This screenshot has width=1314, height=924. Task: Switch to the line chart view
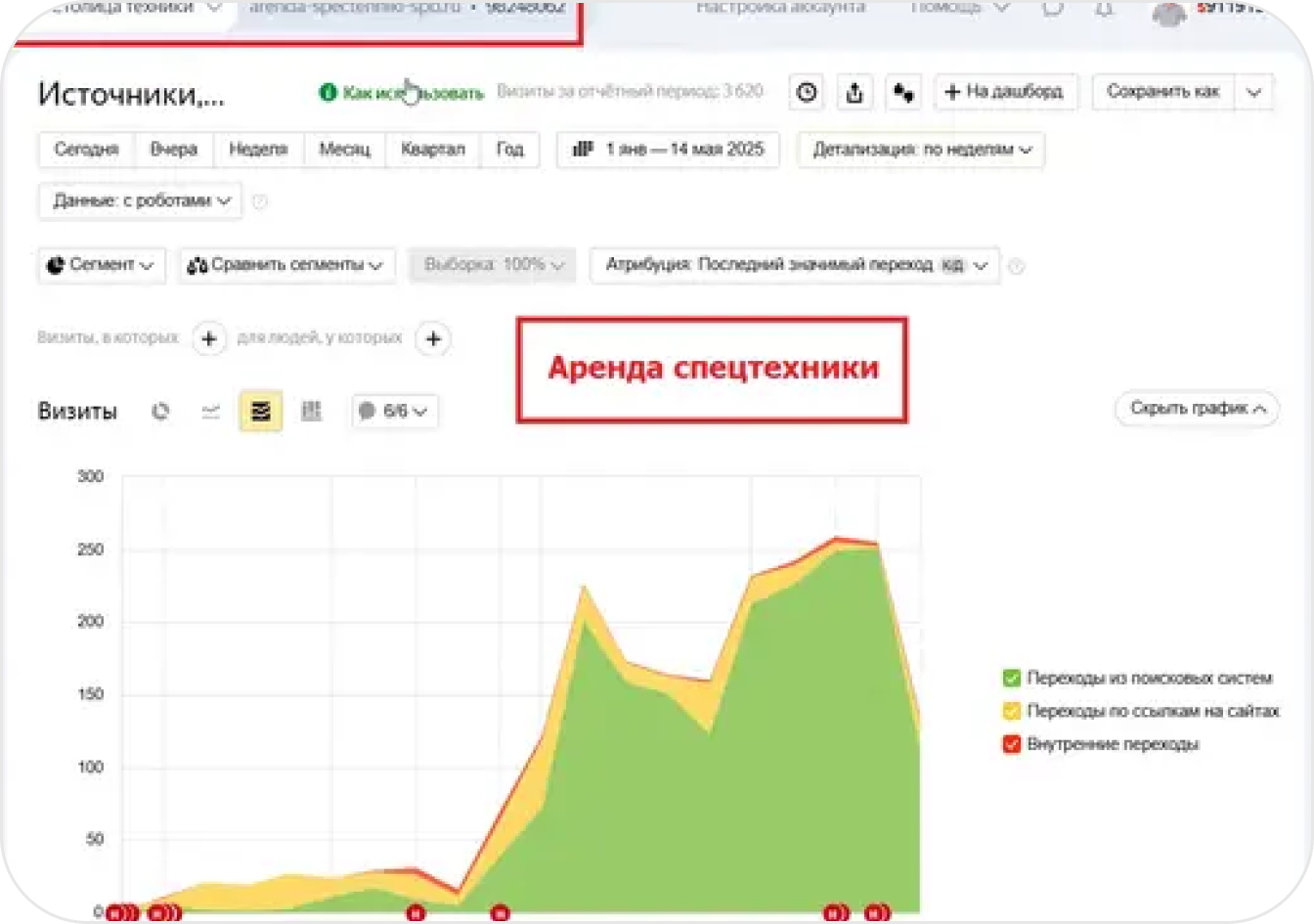click(x=211, y=412)
